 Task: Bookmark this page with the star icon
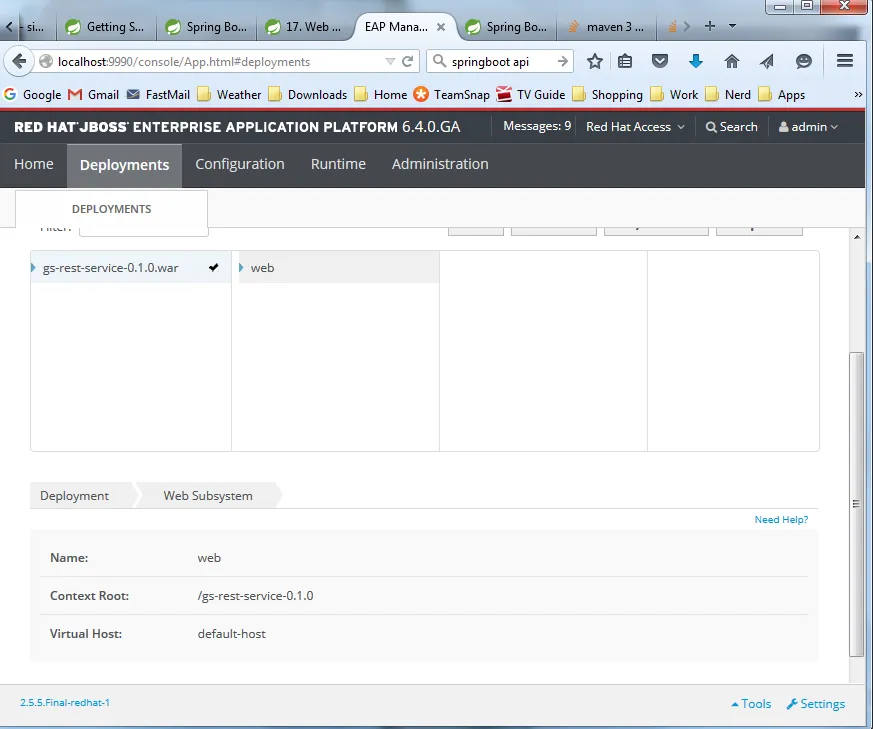[595, 61]
